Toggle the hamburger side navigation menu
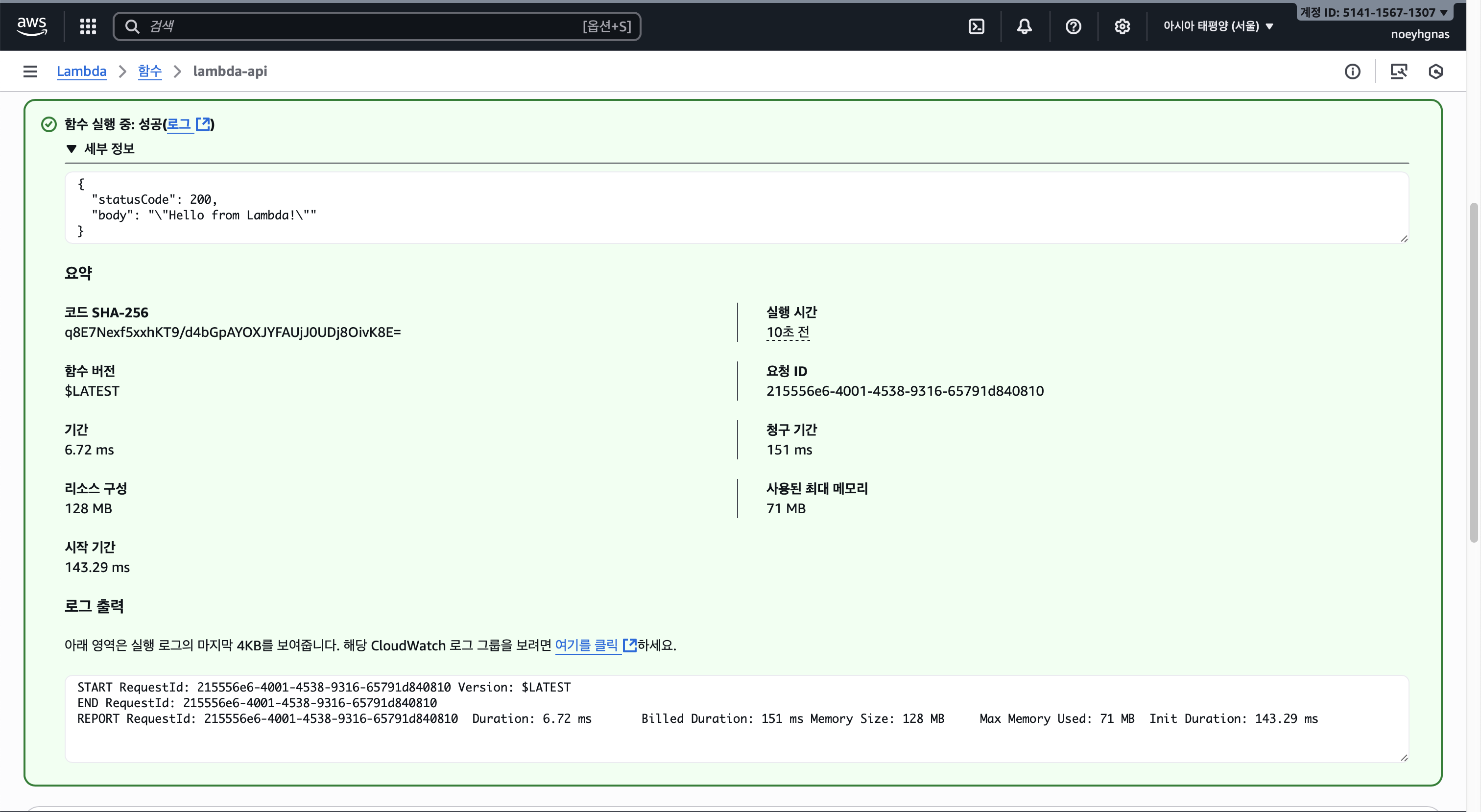 point(30,72)
